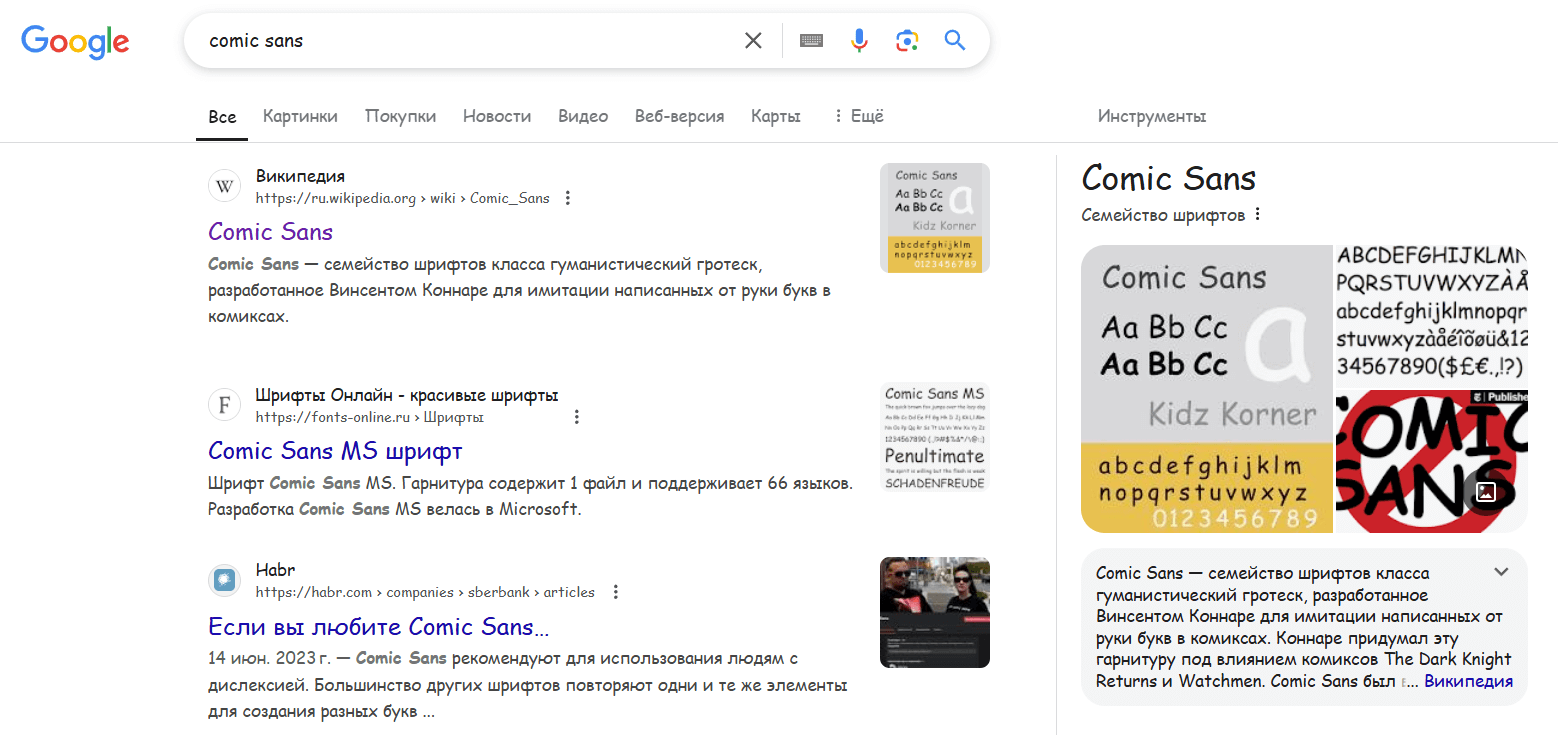Click the Wikipedia favicon
Screen dimensions: 1558x735
pos(225,187)
